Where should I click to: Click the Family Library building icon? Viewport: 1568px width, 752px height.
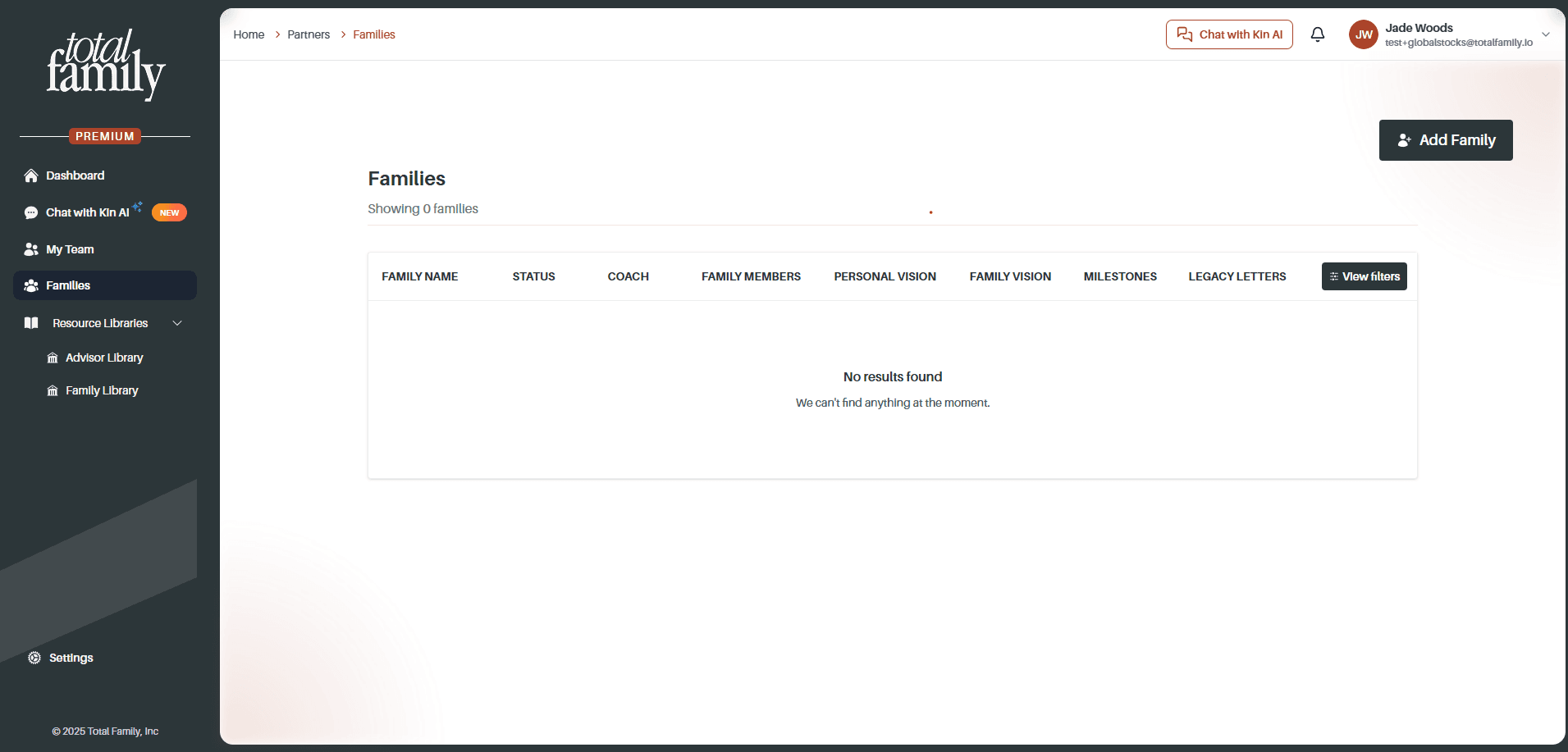pyautogui.click(x=53, y=390)
